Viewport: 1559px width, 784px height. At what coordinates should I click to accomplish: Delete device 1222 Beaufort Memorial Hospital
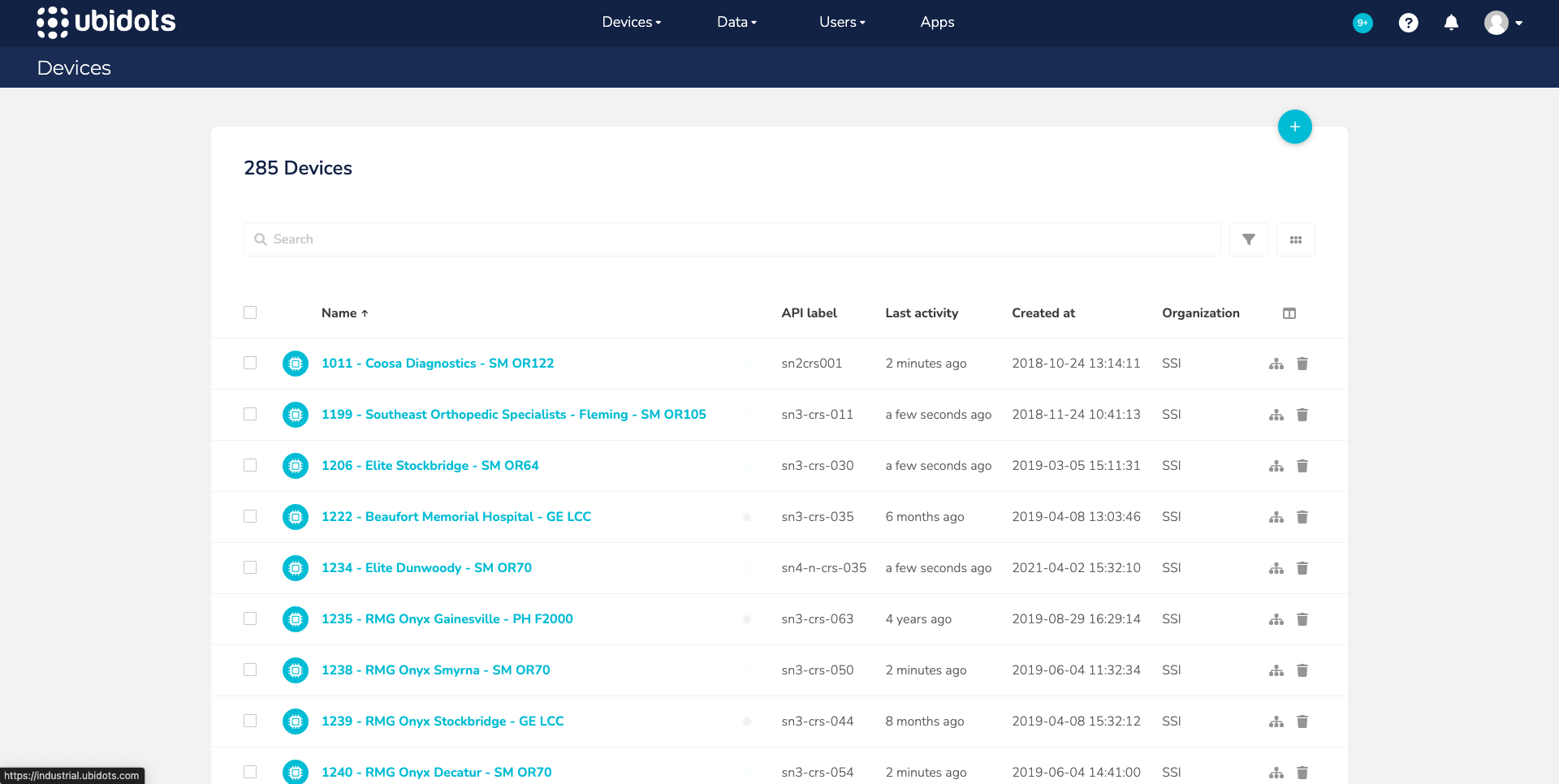click(x=1302, y=517)
